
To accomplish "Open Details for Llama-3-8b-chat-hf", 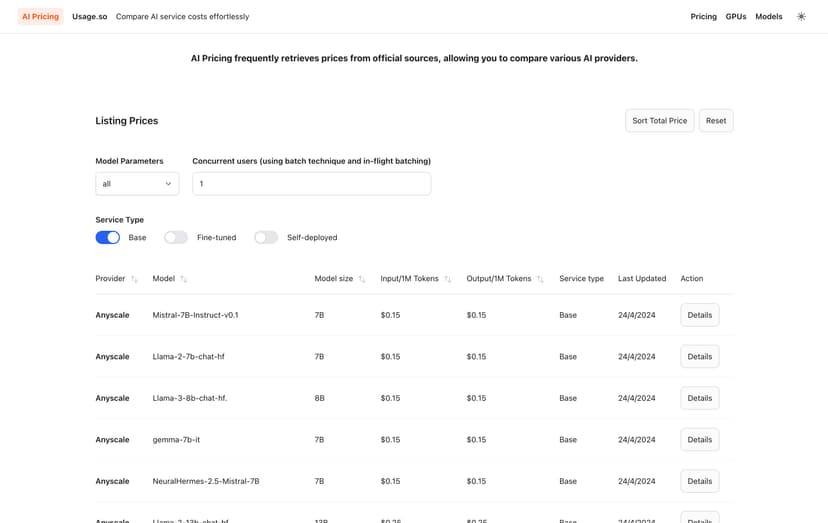I will click(700, 398).
